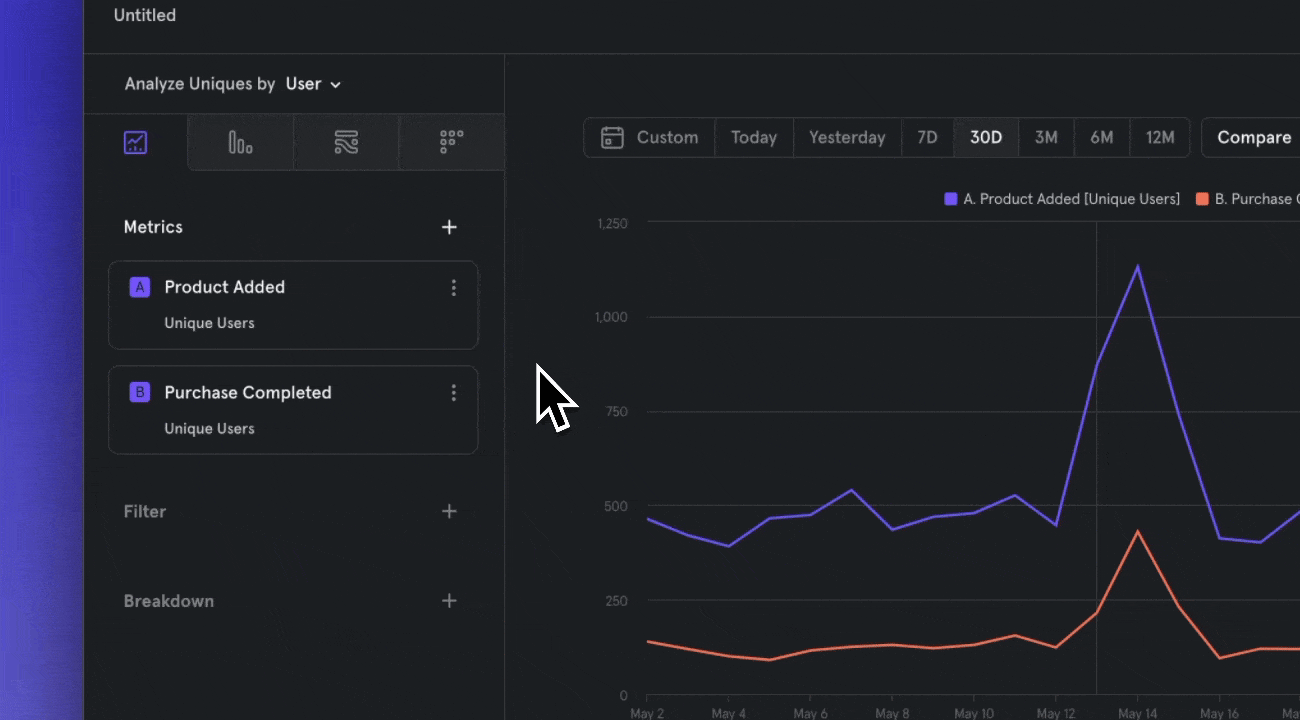This screenshot has height=720, width=1300.
Task: Open the Custom date range calendar
Action: [x=650, y=138]
